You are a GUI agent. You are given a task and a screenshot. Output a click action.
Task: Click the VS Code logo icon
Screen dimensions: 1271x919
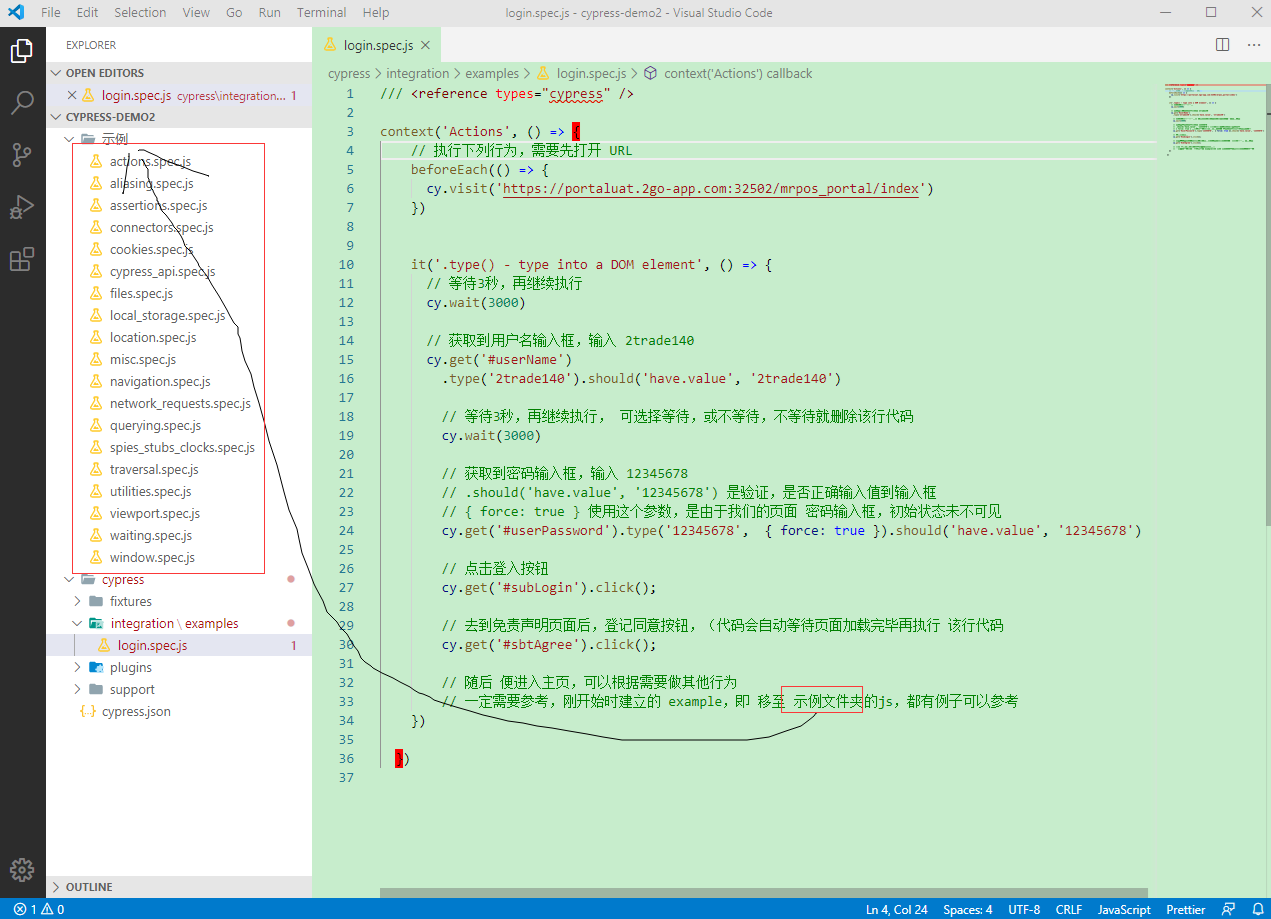click(x=15, y=12)
